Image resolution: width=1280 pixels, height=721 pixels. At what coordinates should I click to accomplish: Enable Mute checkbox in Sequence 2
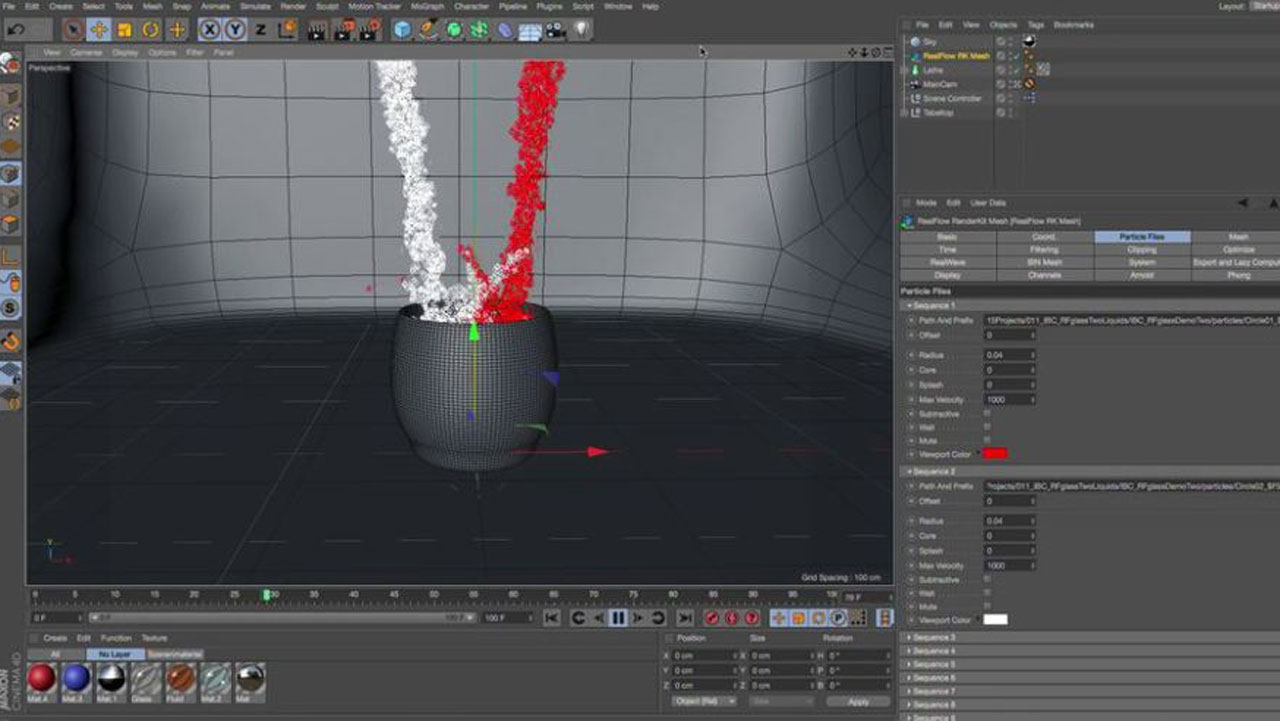(x=988, y=606)
